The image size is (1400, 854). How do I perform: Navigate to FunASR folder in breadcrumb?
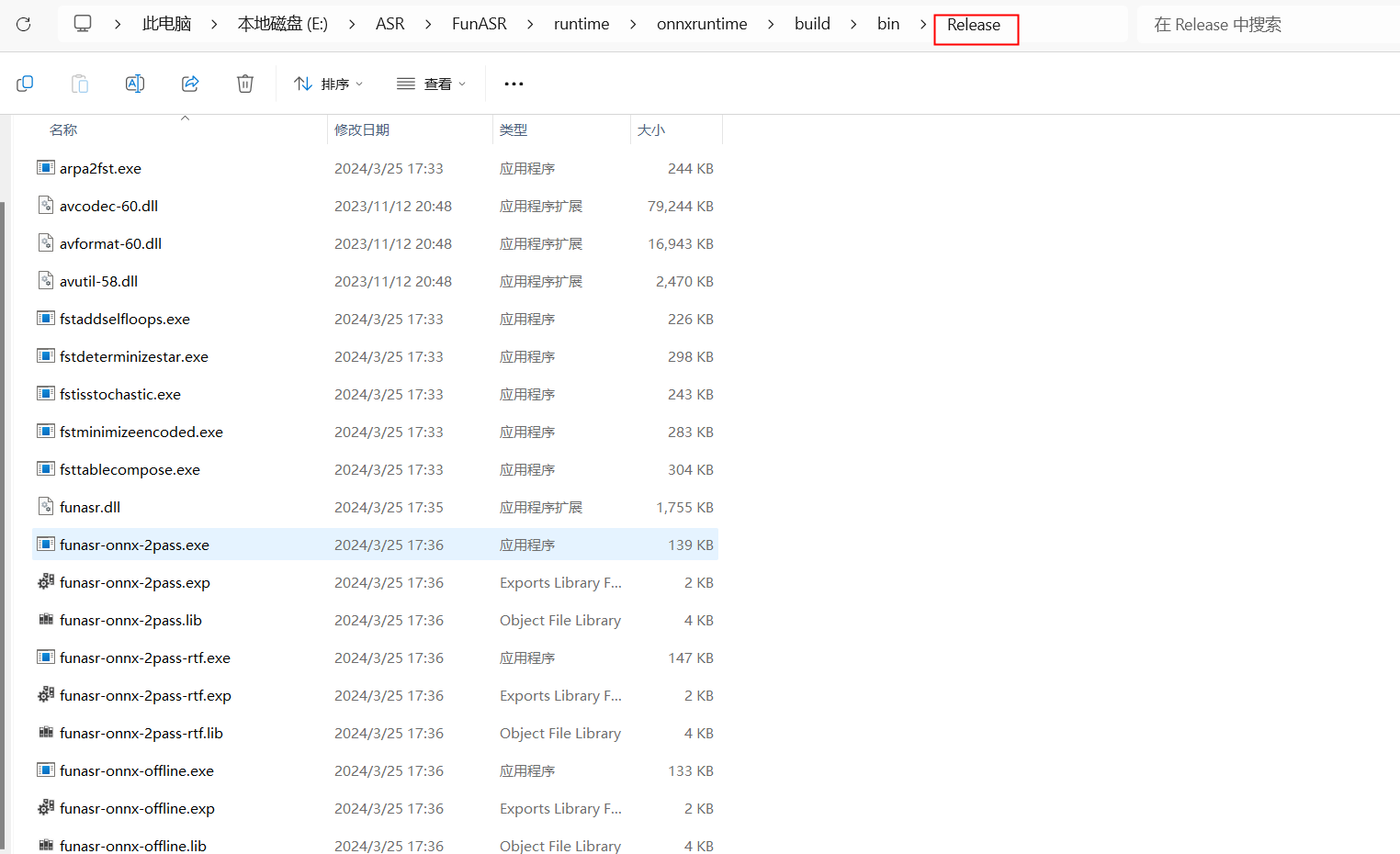point(480,24)
